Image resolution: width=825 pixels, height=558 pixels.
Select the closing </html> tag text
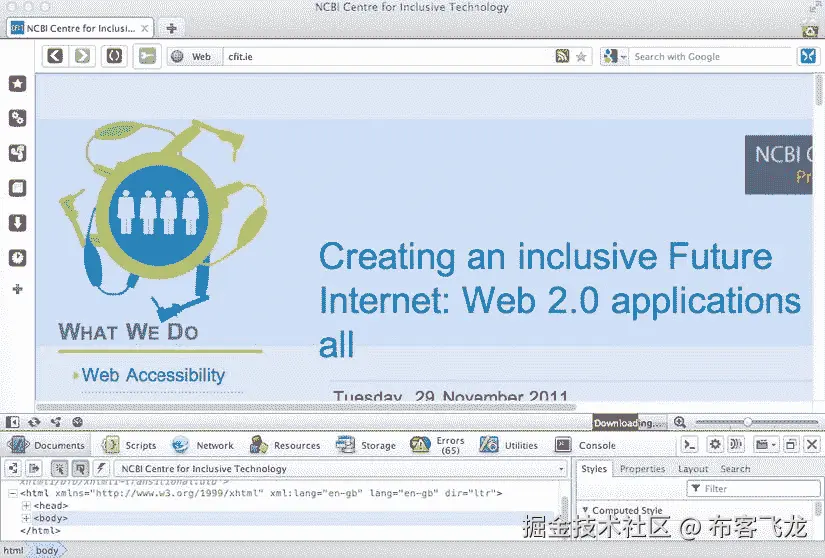coord(40,531)
